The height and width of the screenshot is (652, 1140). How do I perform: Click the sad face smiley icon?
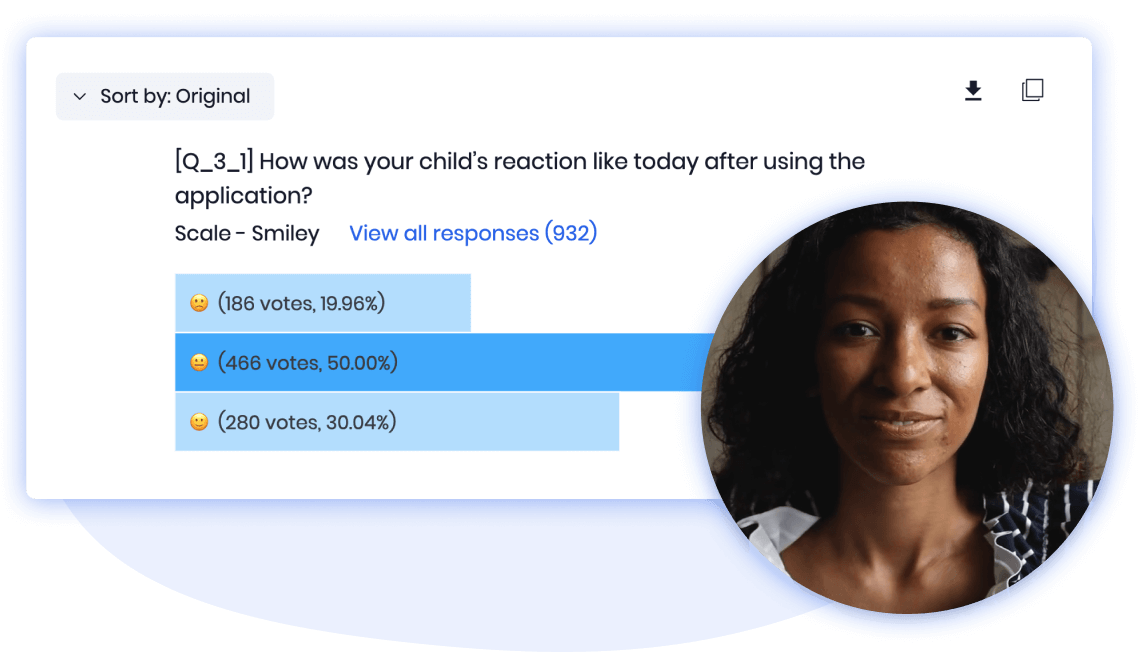coord(198,303)
